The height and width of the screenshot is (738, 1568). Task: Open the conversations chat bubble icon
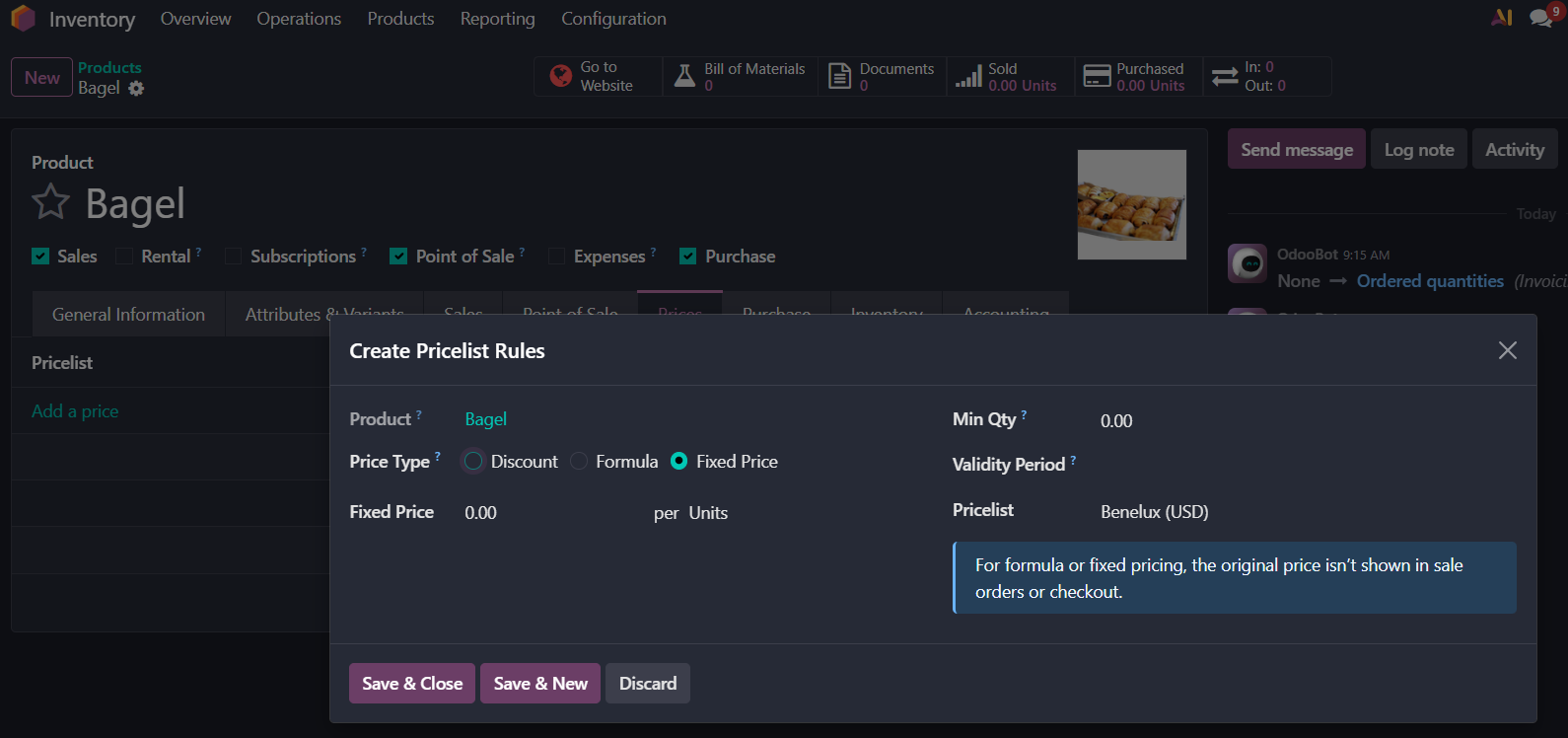pyautogui.click(x=1539, y=18)
